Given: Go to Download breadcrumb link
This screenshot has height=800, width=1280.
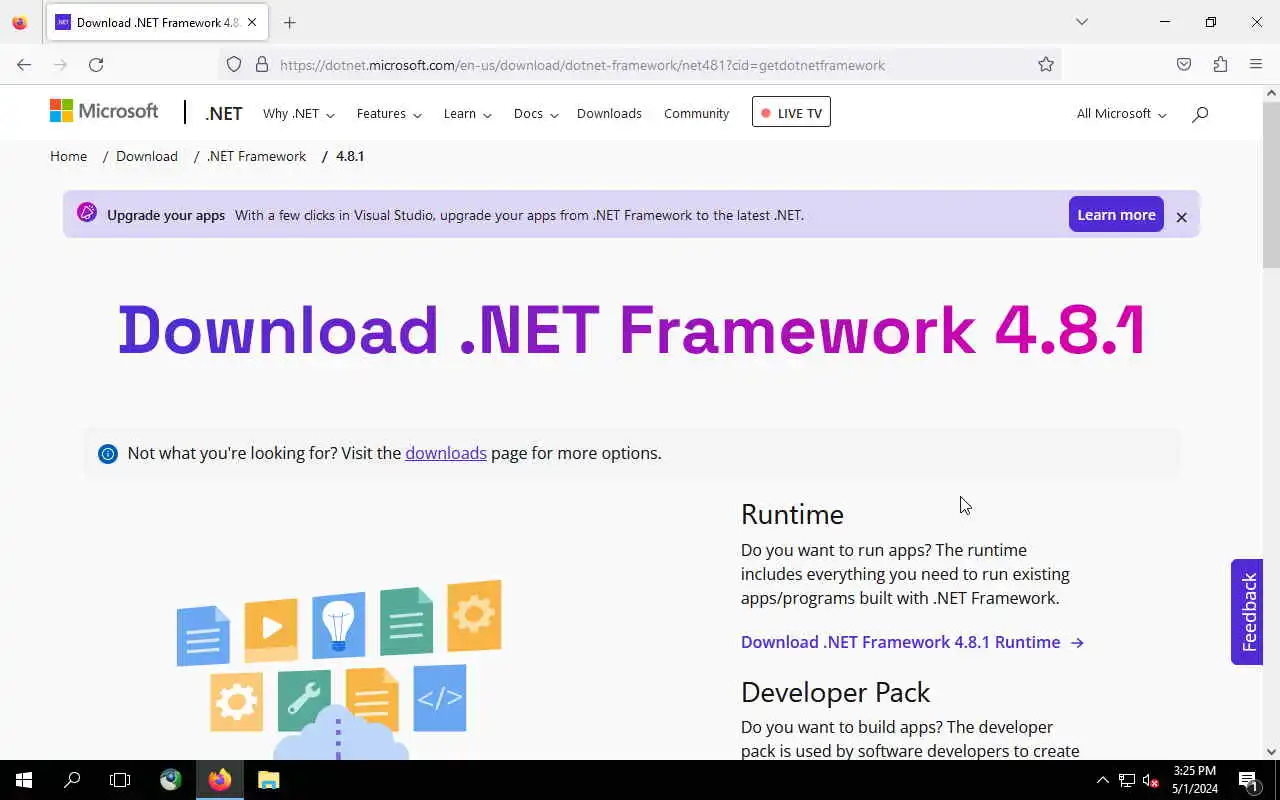Looking at the screenshot, I should click(x=147, y=156).
